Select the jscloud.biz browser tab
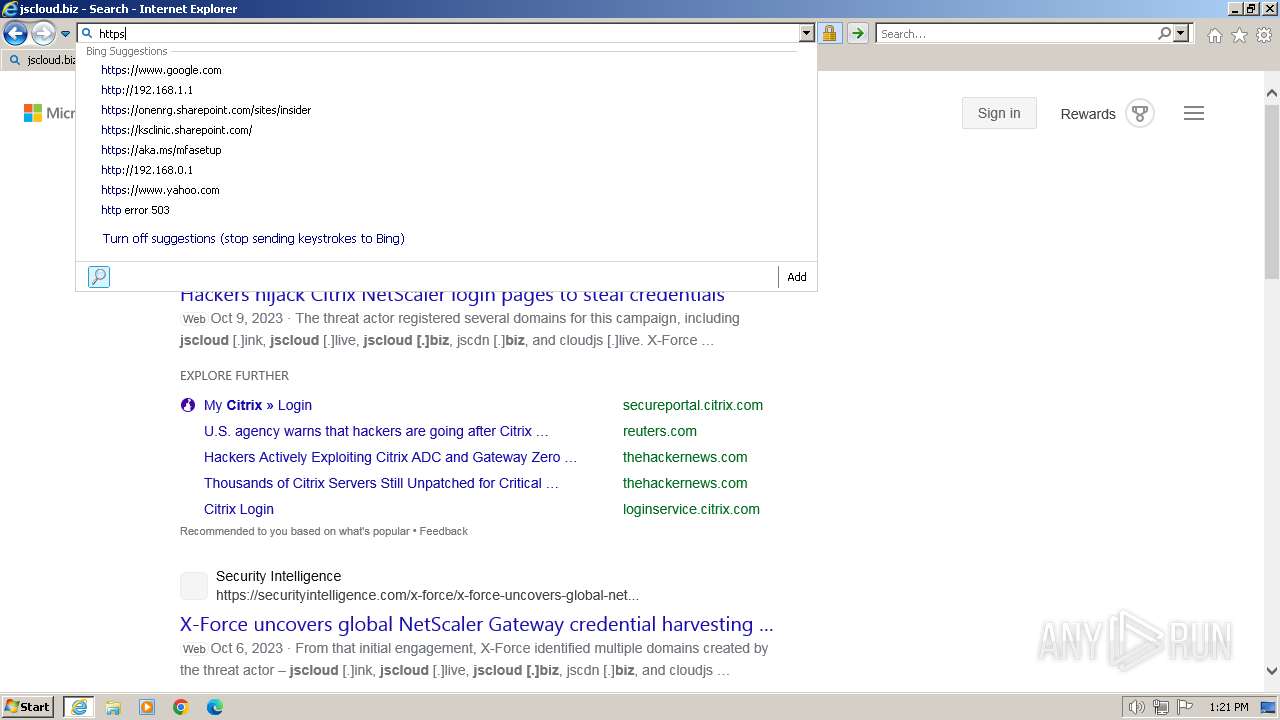1280x720 pixels. tap(40, 60)
